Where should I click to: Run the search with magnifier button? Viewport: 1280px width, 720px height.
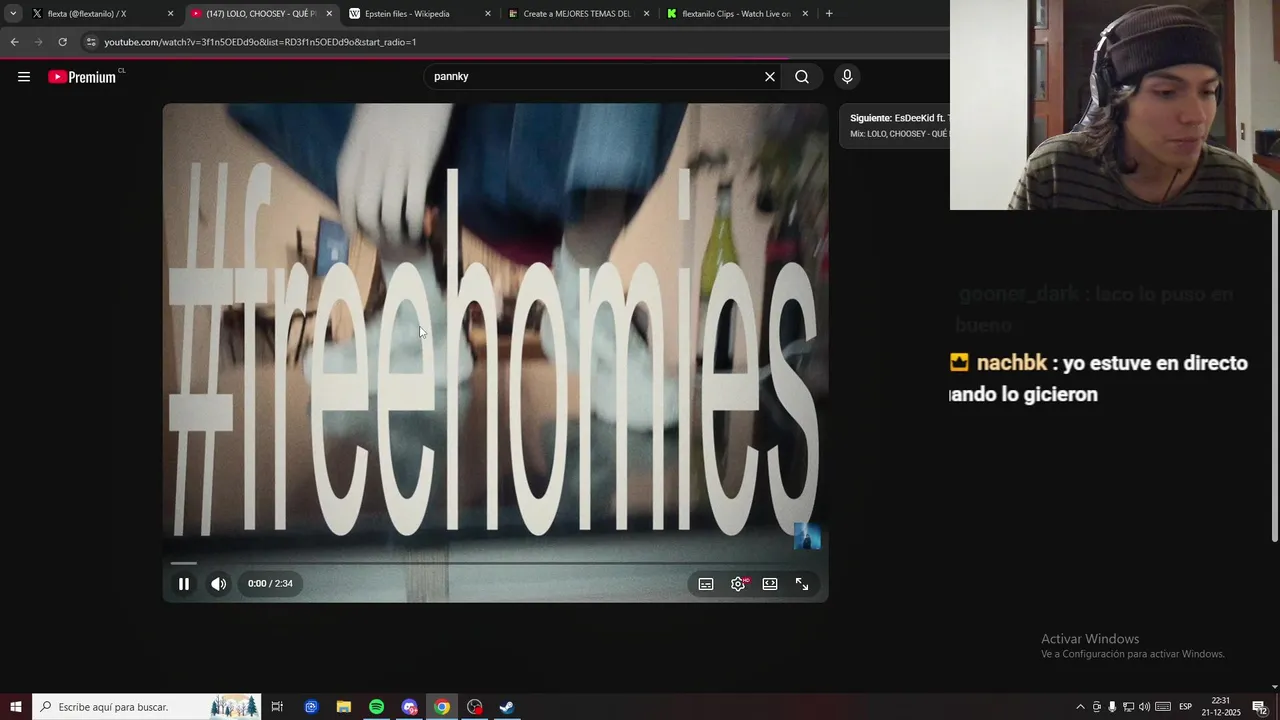[x=802, y=77]
